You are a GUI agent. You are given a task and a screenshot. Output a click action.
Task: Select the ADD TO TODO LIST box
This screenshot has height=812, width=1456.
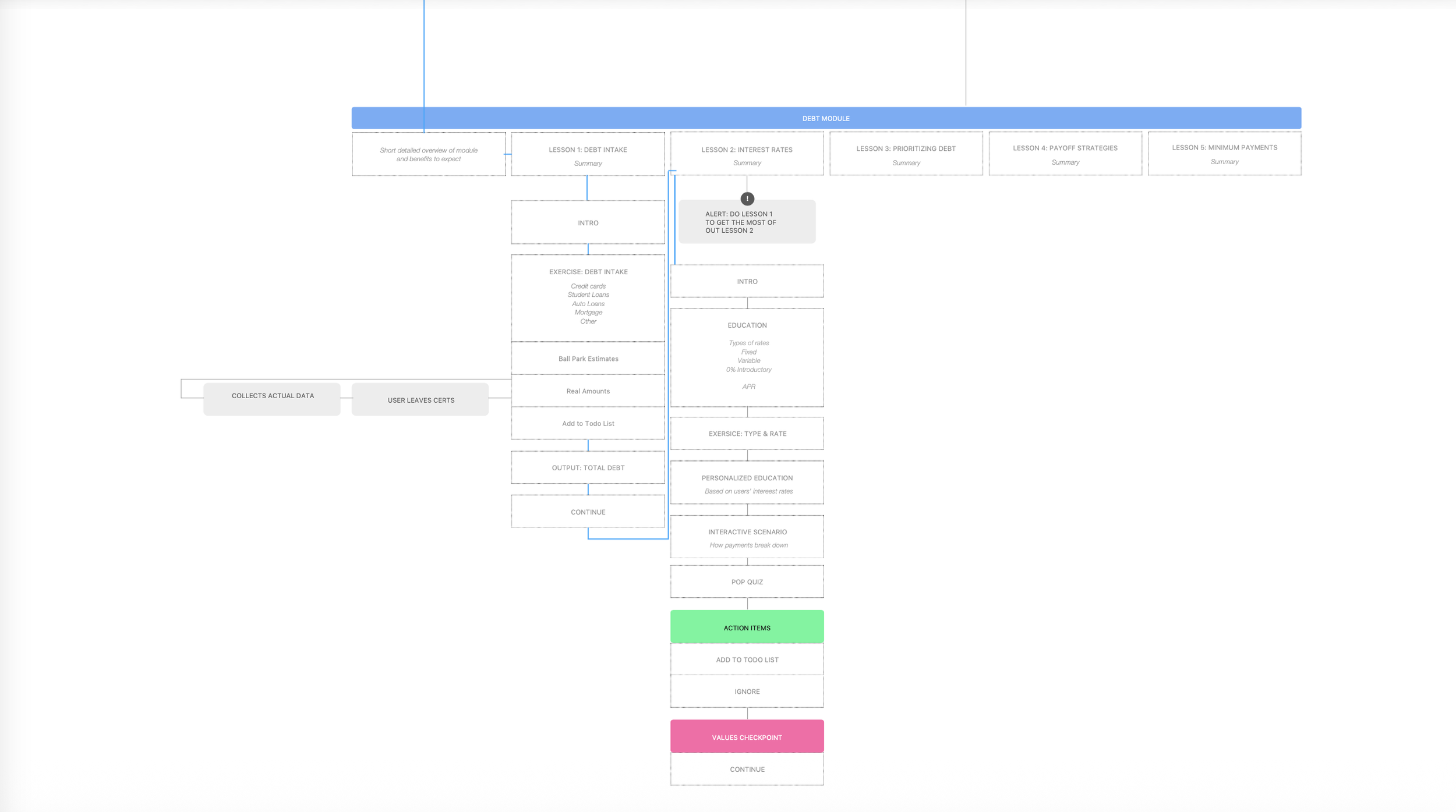(747, 659)
